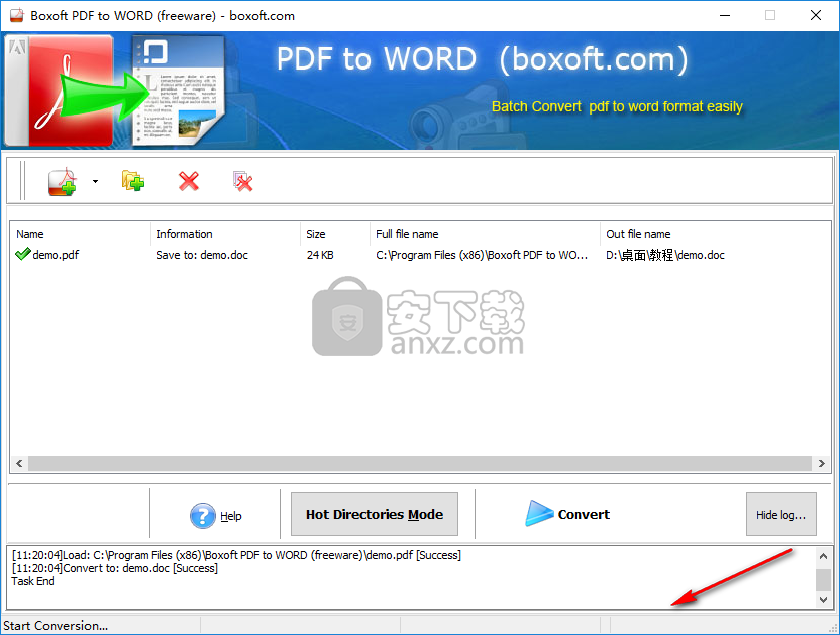Open Help via the question mark icon
The image size is (840, 635).
(202, 516)
